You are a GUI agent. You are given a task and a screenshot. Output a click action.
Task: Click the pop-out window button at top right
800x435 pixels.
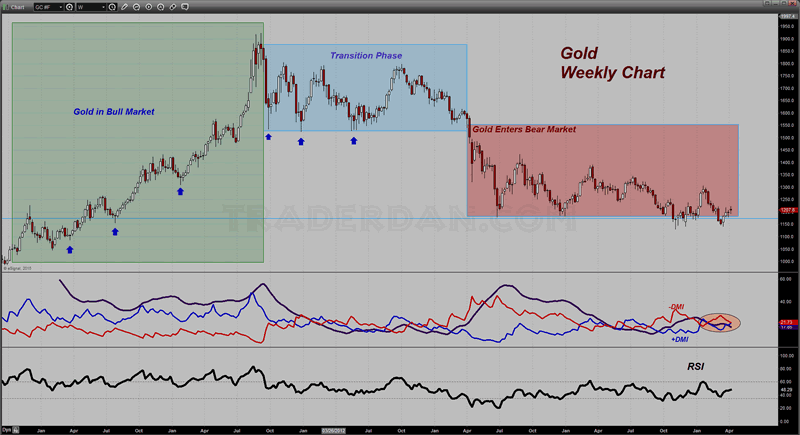click(767, 3)
